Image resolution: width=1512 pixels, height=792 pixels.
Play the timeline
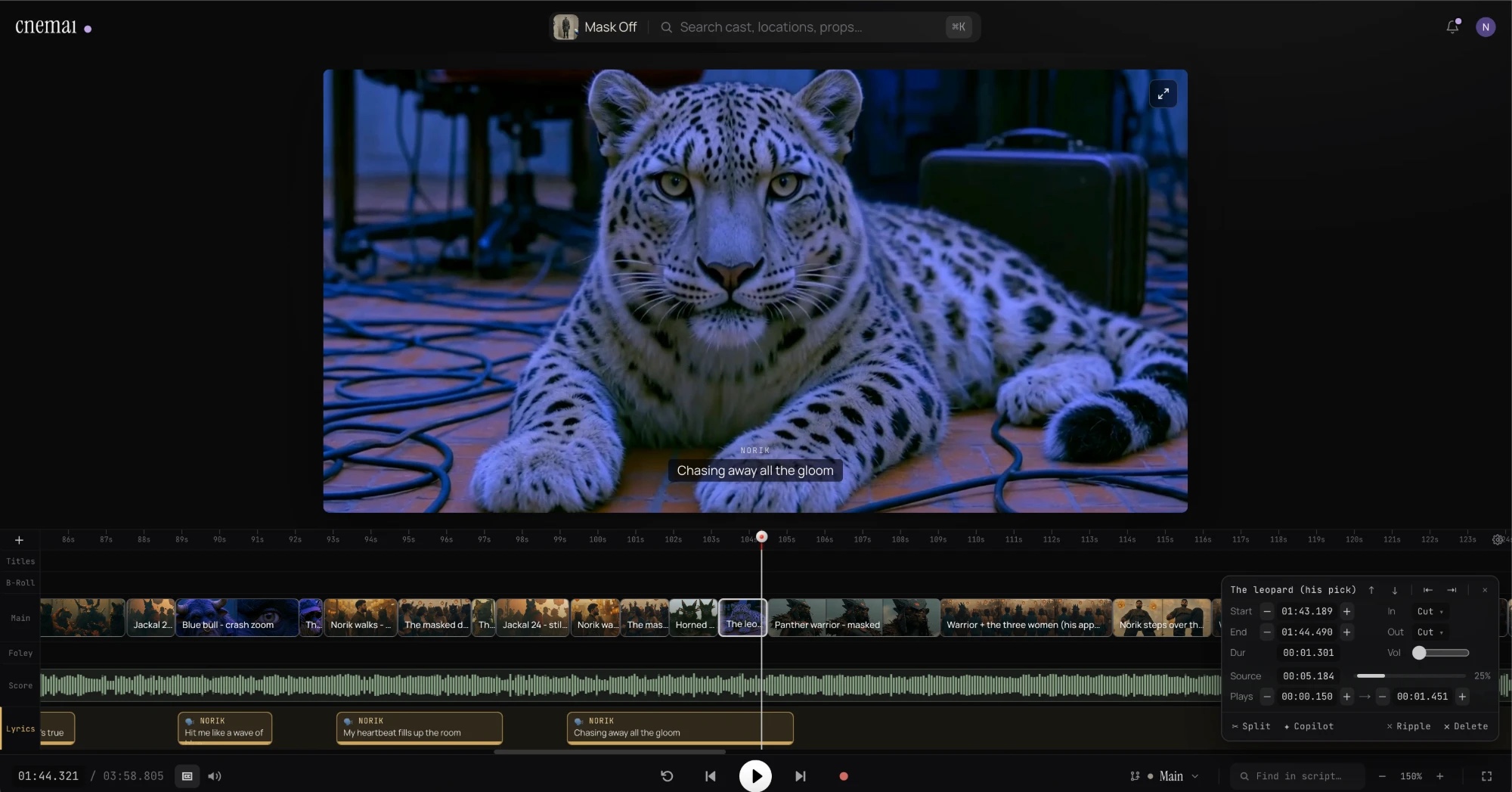pyautogui.click(x=755, y=776)
